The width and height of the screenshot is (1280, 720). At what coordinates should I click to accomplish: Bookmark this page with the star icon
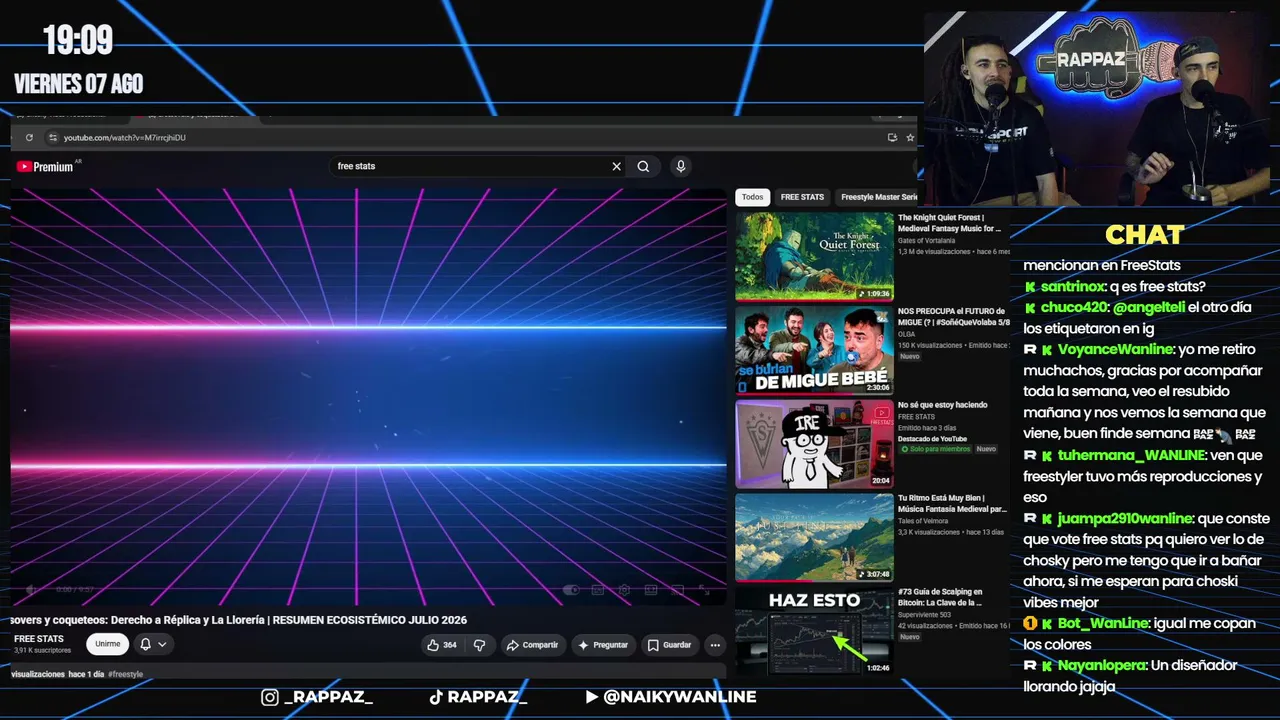[x=910, y=138]
